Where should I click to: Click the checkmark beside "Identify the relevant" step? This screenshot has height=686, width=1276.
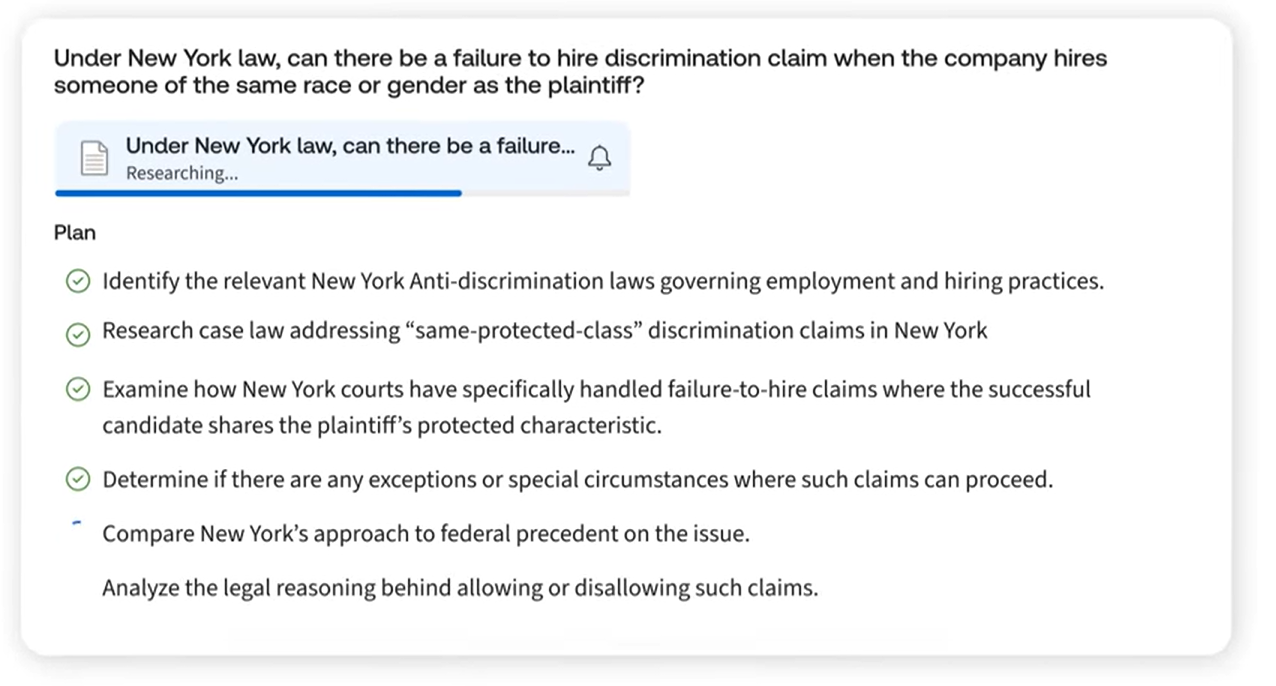click(78, 282)
